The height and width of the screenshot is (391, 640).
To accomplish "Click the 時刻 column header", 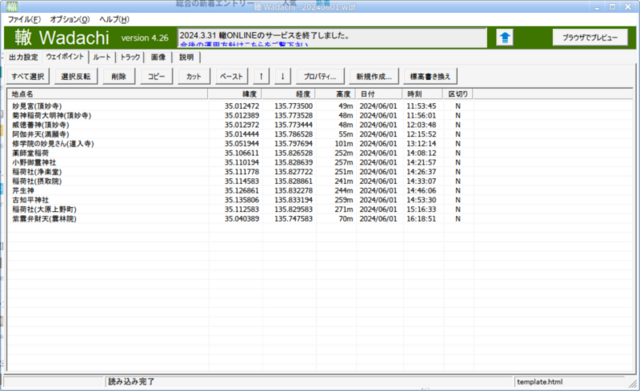I will [422, 94].
